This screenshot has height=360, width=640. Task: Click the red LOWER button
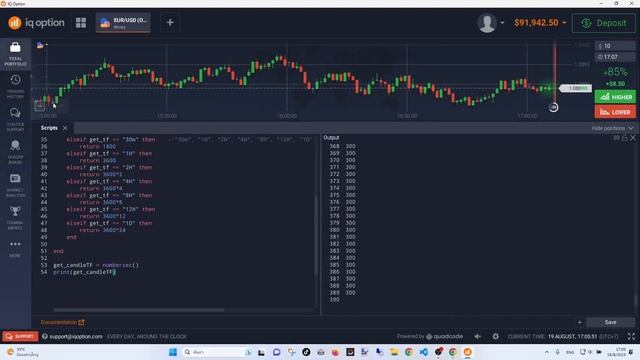tap(615, 112)
